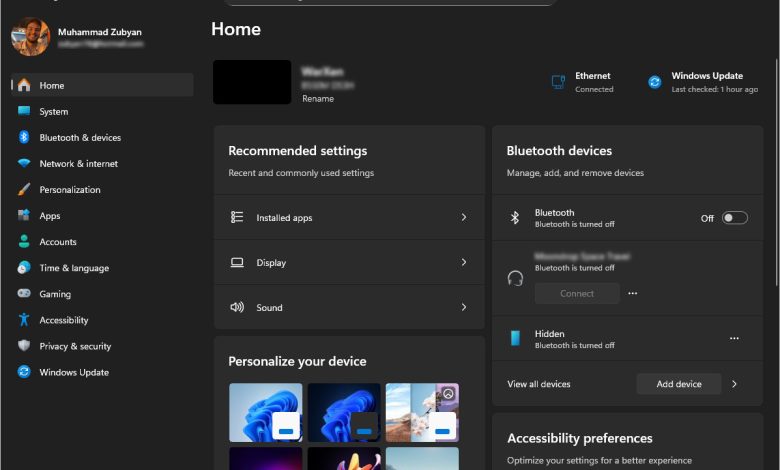Image resolution: width=780 pixels, height=470 pixels.
Task: Open Windows Update from sidebar text
Action: [x=74, y=372]
